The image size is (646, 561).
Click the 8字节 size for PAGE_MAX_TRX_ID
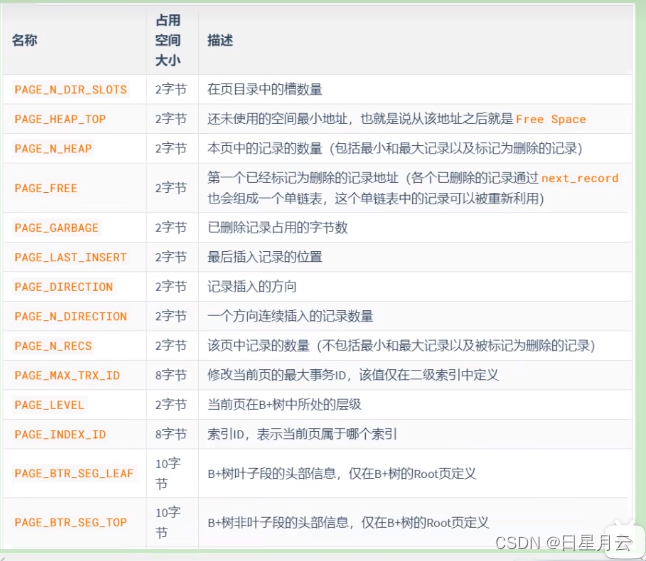coord(171,375)
